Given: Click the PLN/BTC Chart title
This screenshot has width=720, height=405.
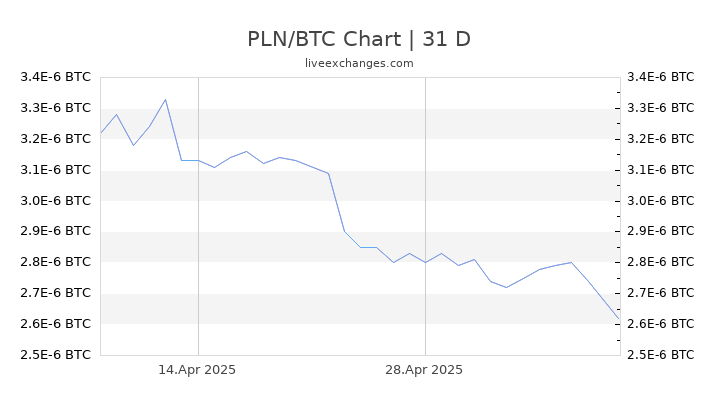Looking at the screenshot, I should [359, 39].
